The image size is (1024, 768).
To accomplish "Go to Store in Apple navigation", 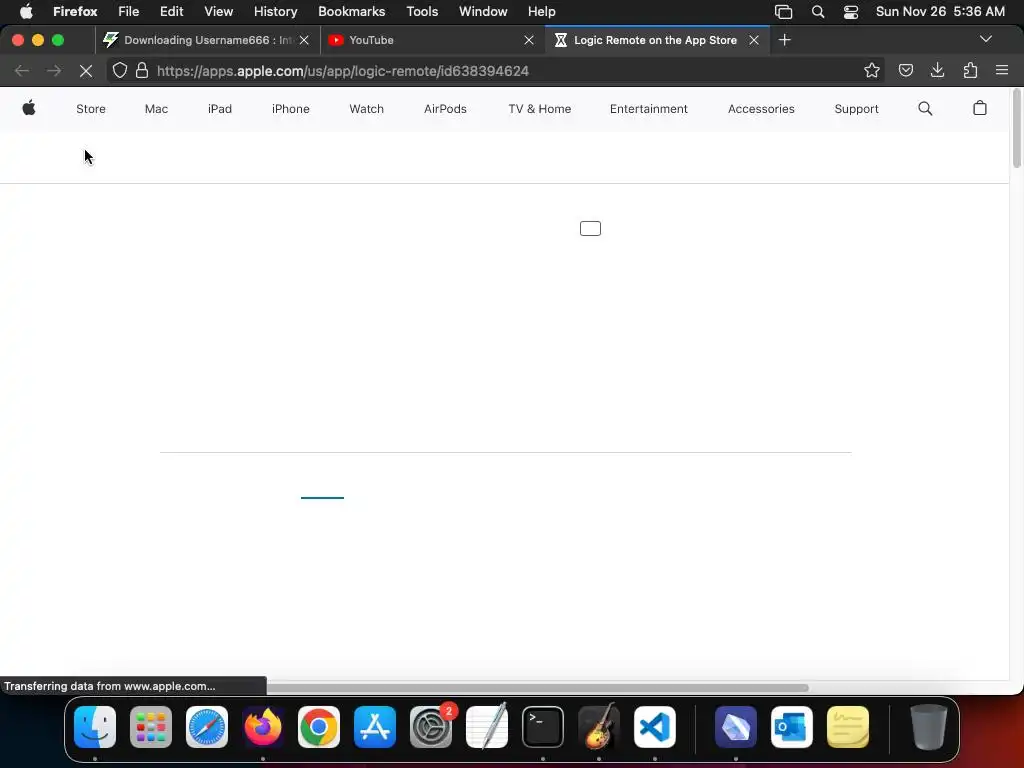I will click(91, 109).
